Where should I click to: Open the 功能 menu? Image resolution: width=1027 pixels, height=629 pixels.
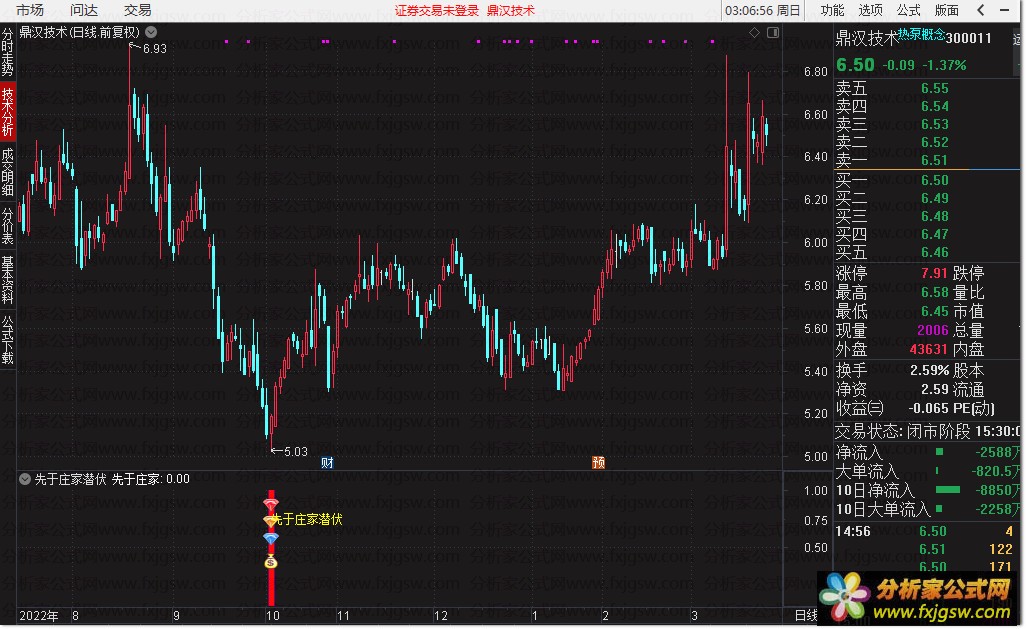coord(832,10)
